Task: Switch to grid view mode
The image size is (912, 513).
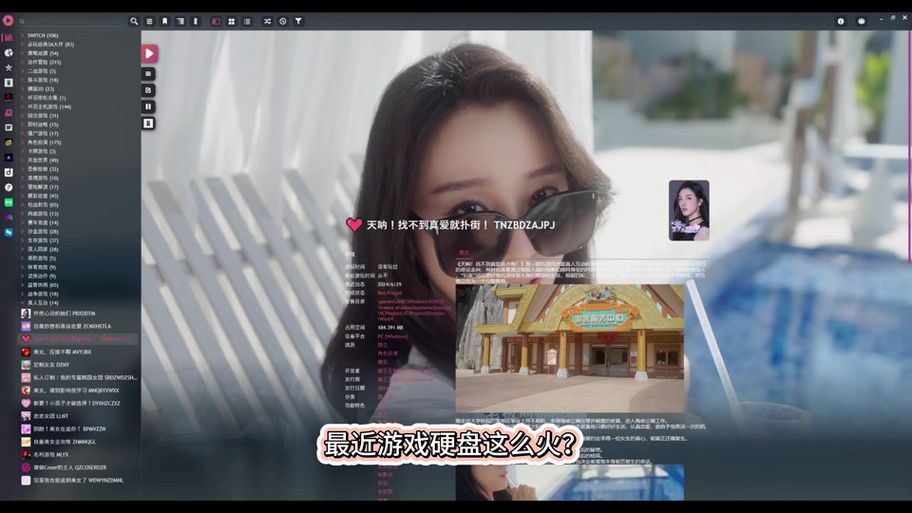Action: point(231,21)
